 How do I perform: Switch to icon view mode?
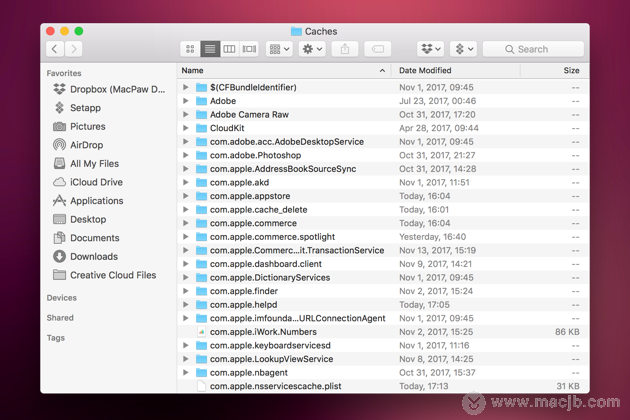click(190, 49)
